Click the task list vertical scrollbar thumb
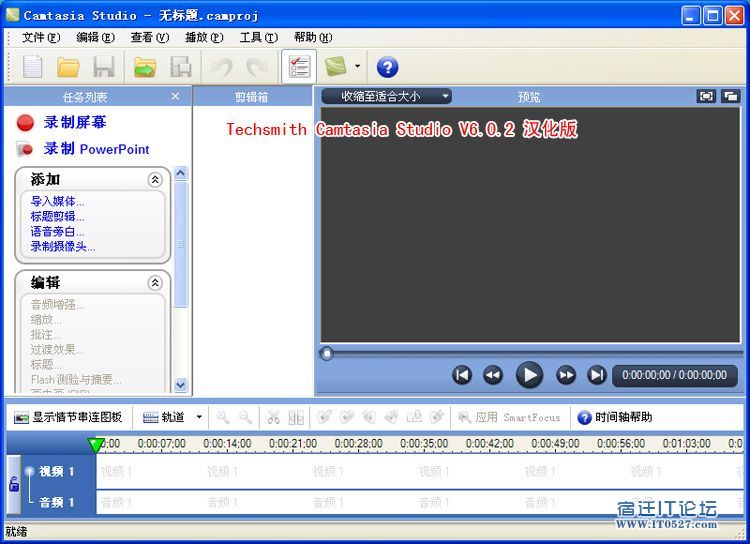The width and height of the screenshot is (750, 544). pyautogui.click(x=180, y=244)
